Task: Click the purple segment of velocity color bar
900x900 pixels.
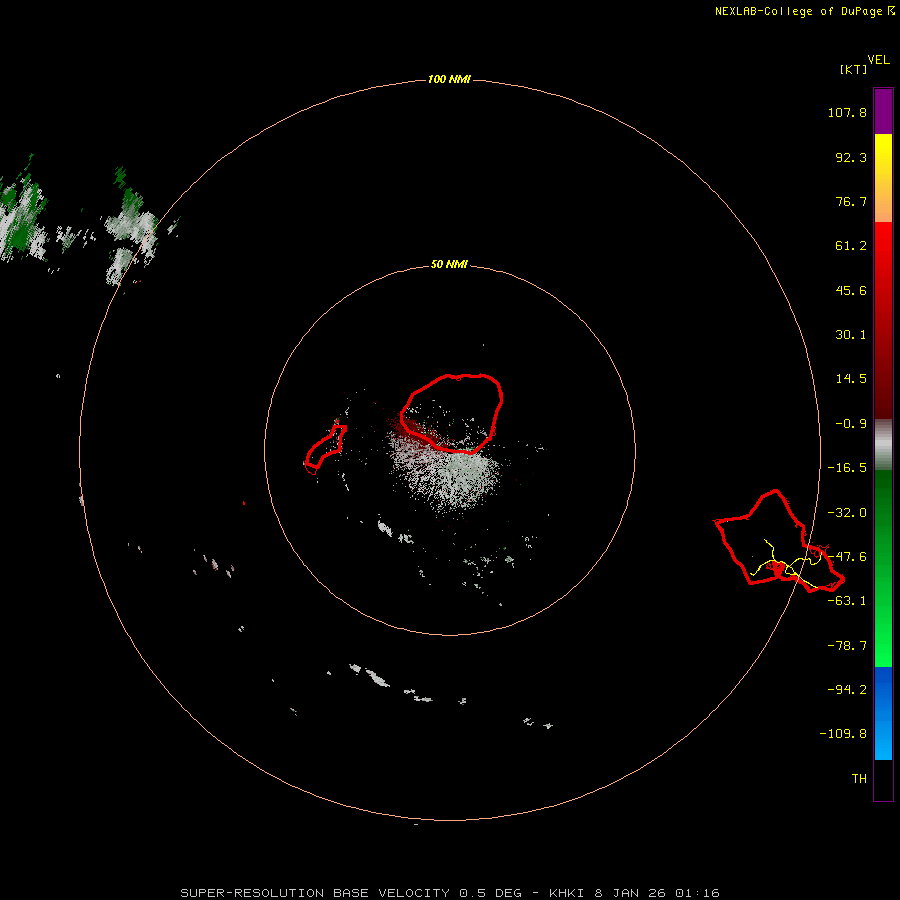Action: [x=883, y=112]
